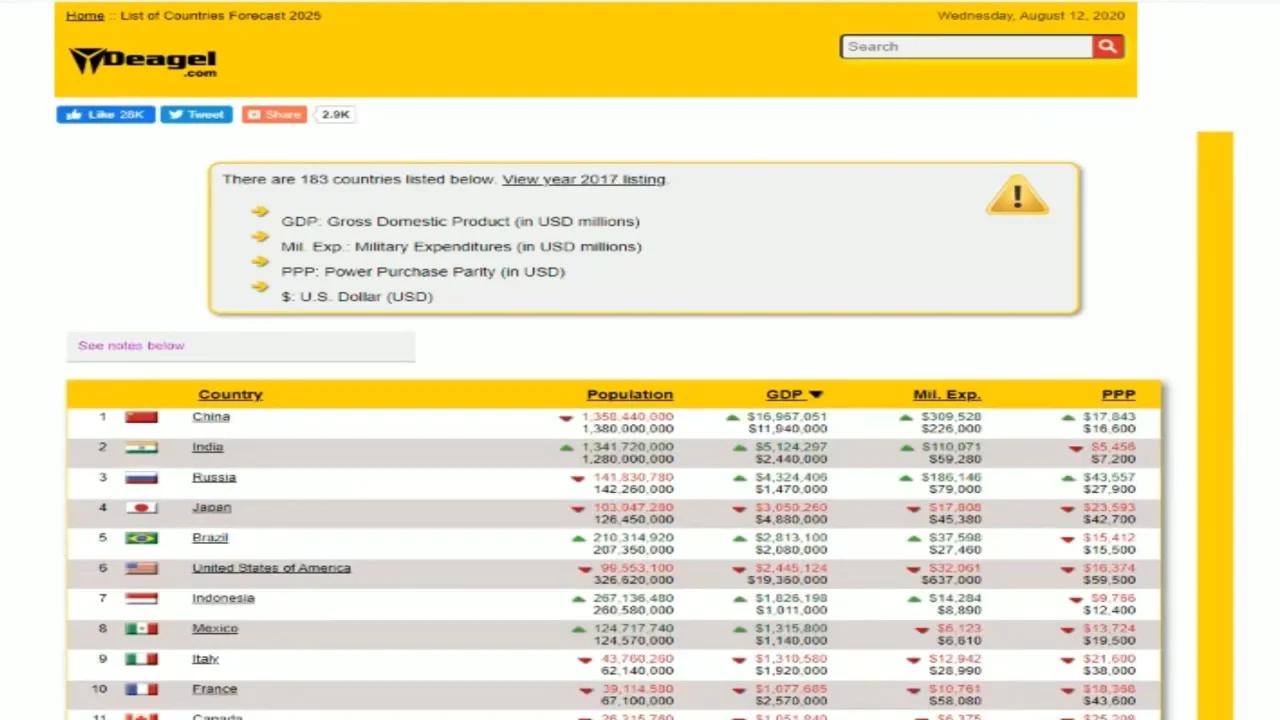The height and width of the screenshot is (720, 1280).
Task: Open the Home breadcrumb link
Action: point(85,16)
